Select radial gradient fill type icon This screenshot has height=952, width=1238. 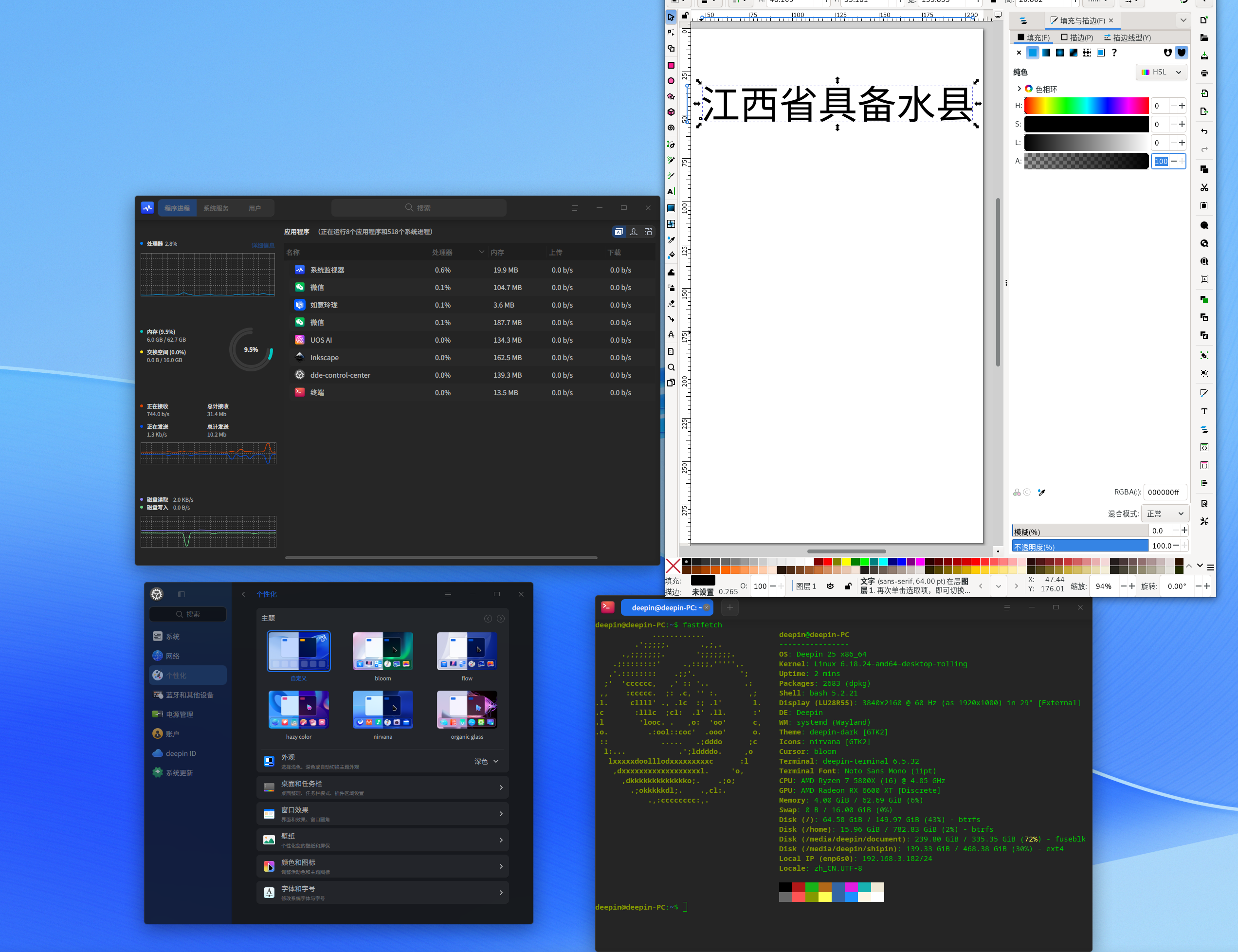1060,53
